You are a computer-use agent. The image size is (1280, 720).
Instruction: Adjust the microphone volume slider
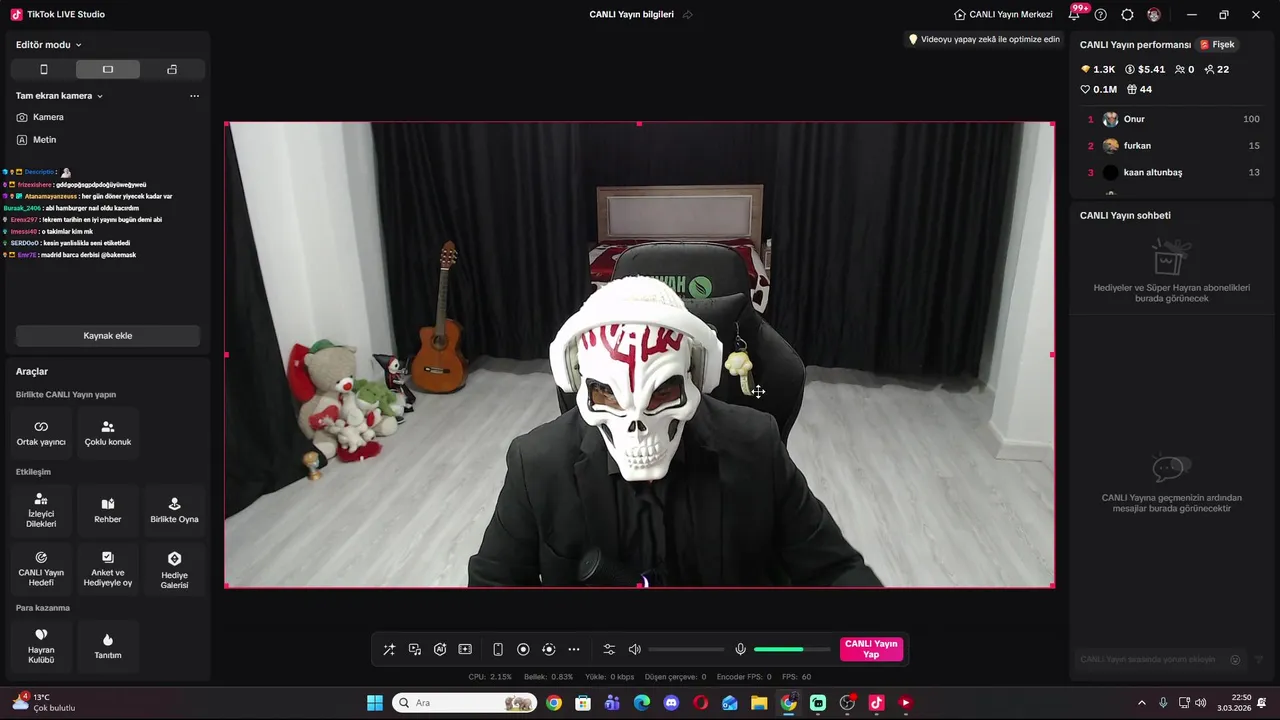point(792,650)
